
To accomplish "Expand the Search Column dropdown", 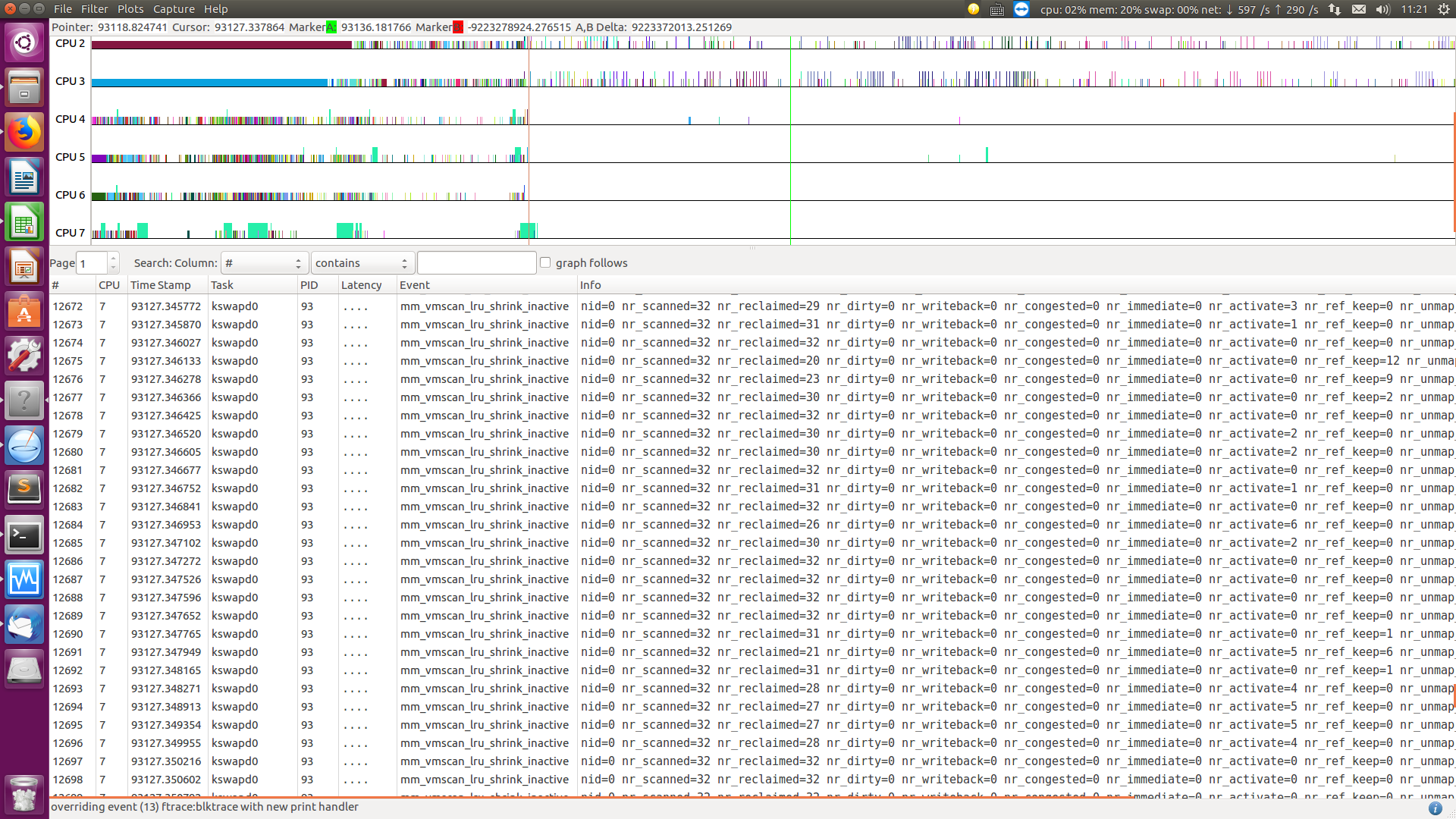I will tap(264, 263).
